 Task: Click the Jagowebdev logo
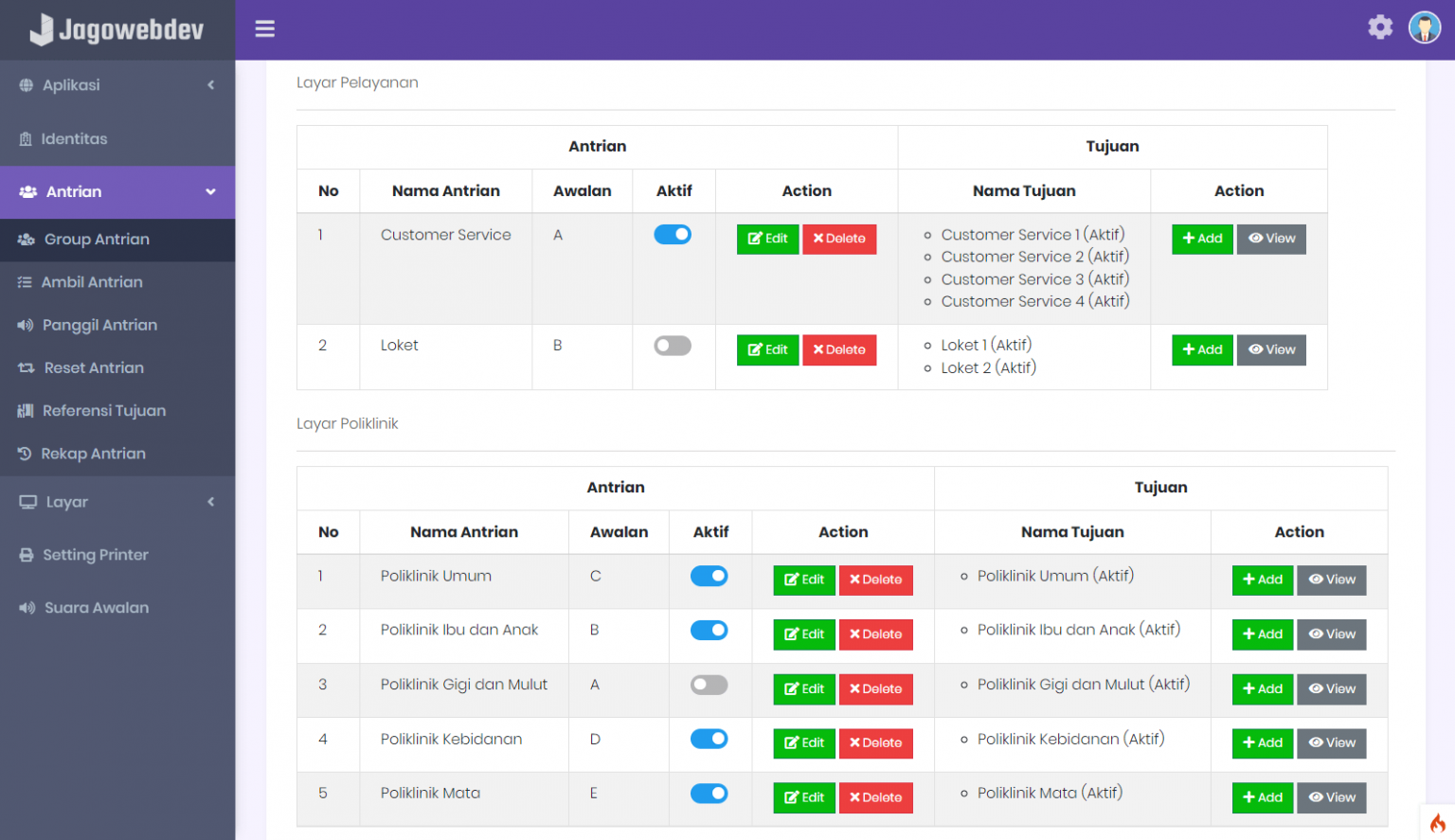click(x=117, y=30)
